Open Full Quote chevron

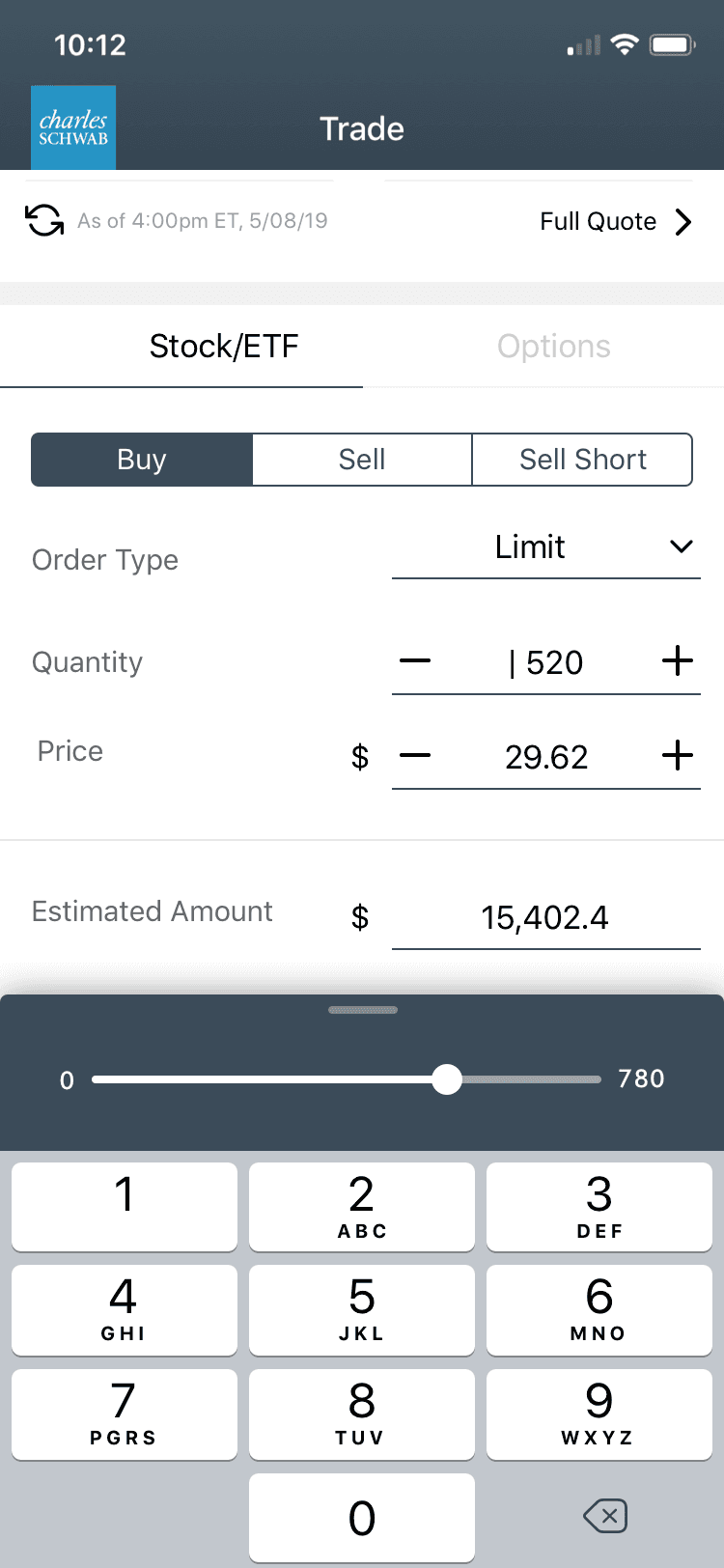(x=683, y=222)
